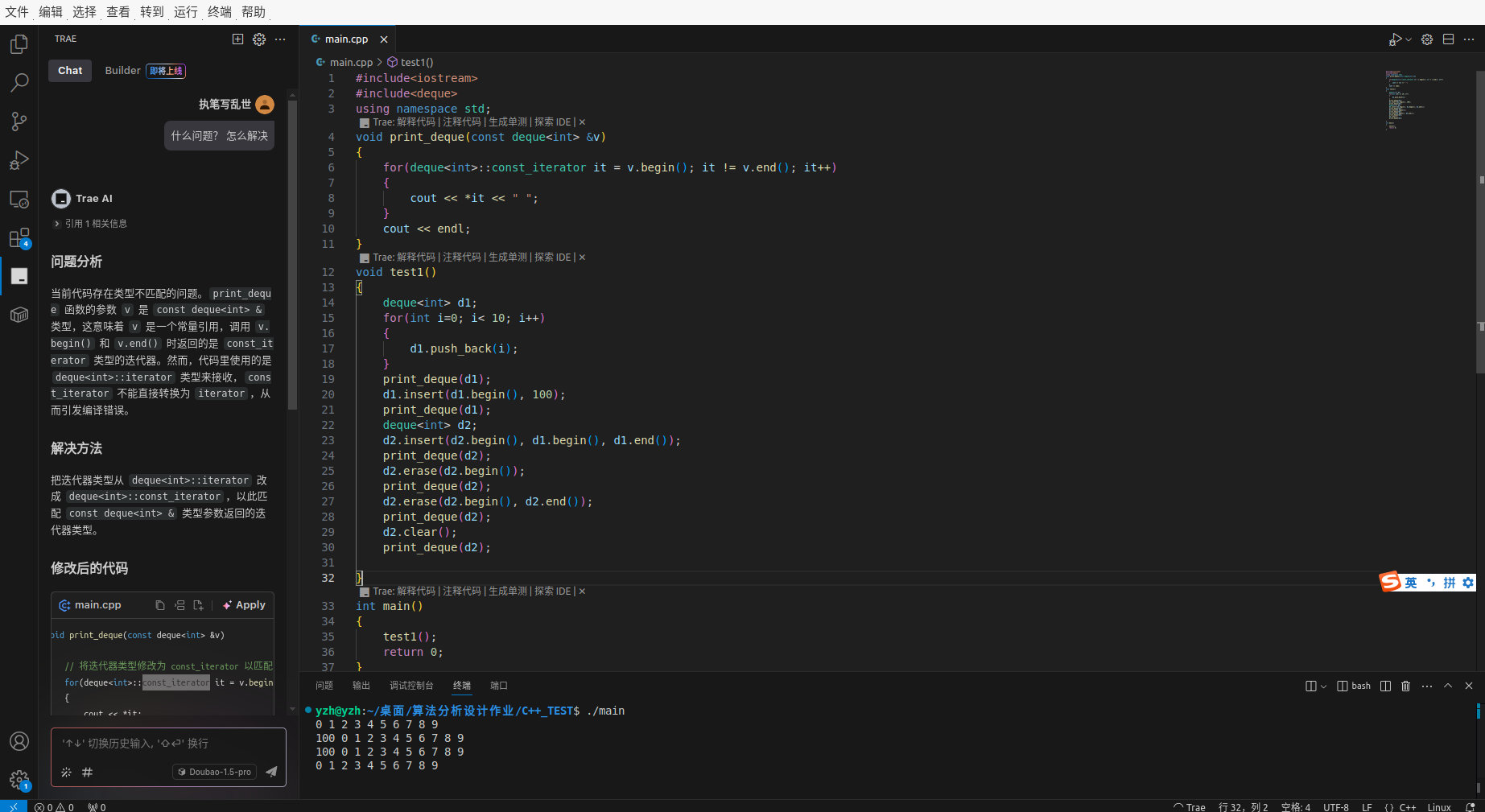Image resolution: width=1485 pixels, height=812 pixels.
Task: Send the chat prompt via paper-plane icon
Action: (271, 771)
